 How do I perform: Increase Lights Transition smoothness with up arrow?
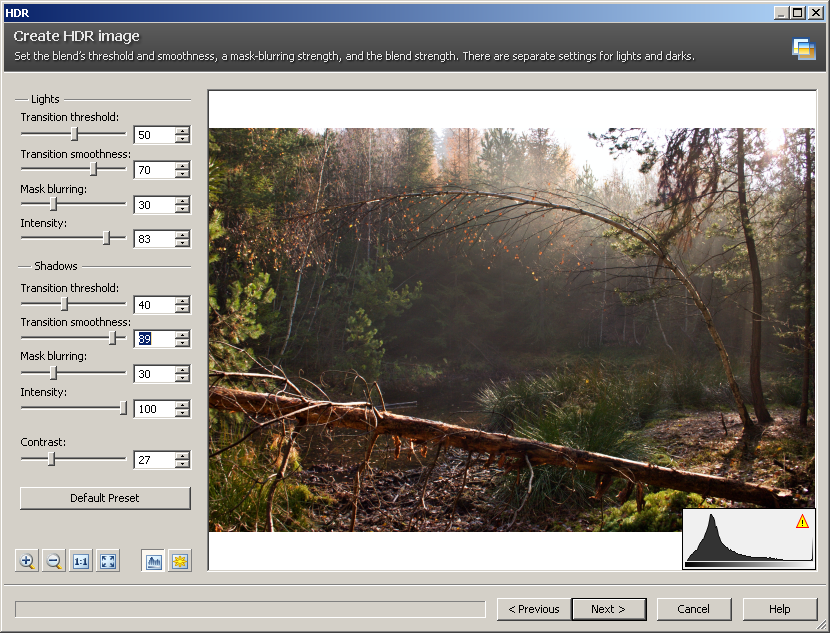click(183, 166)
